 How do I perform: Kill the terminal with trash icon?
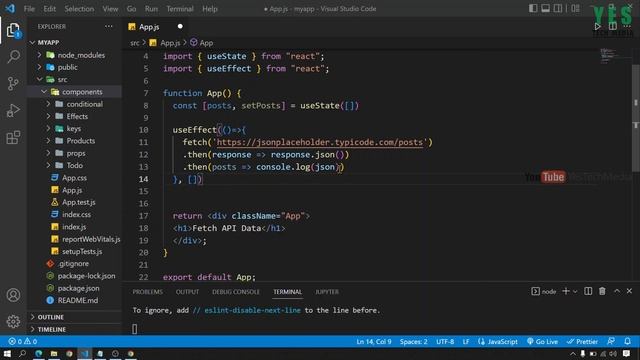[x=602, y=291]
